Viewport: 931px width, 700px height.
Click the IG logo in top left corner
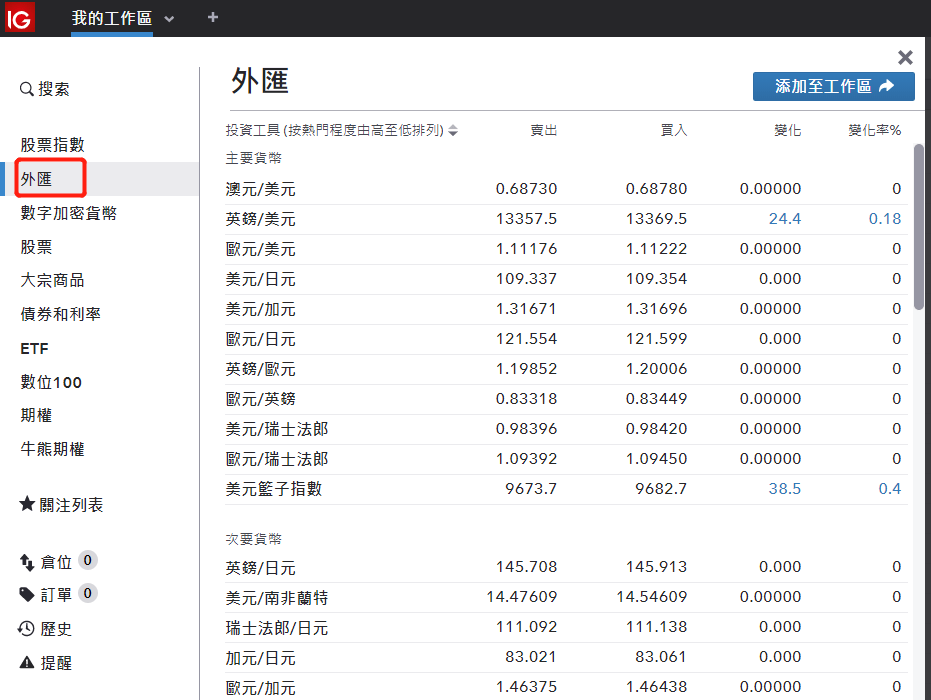click(x=19, y=18)
